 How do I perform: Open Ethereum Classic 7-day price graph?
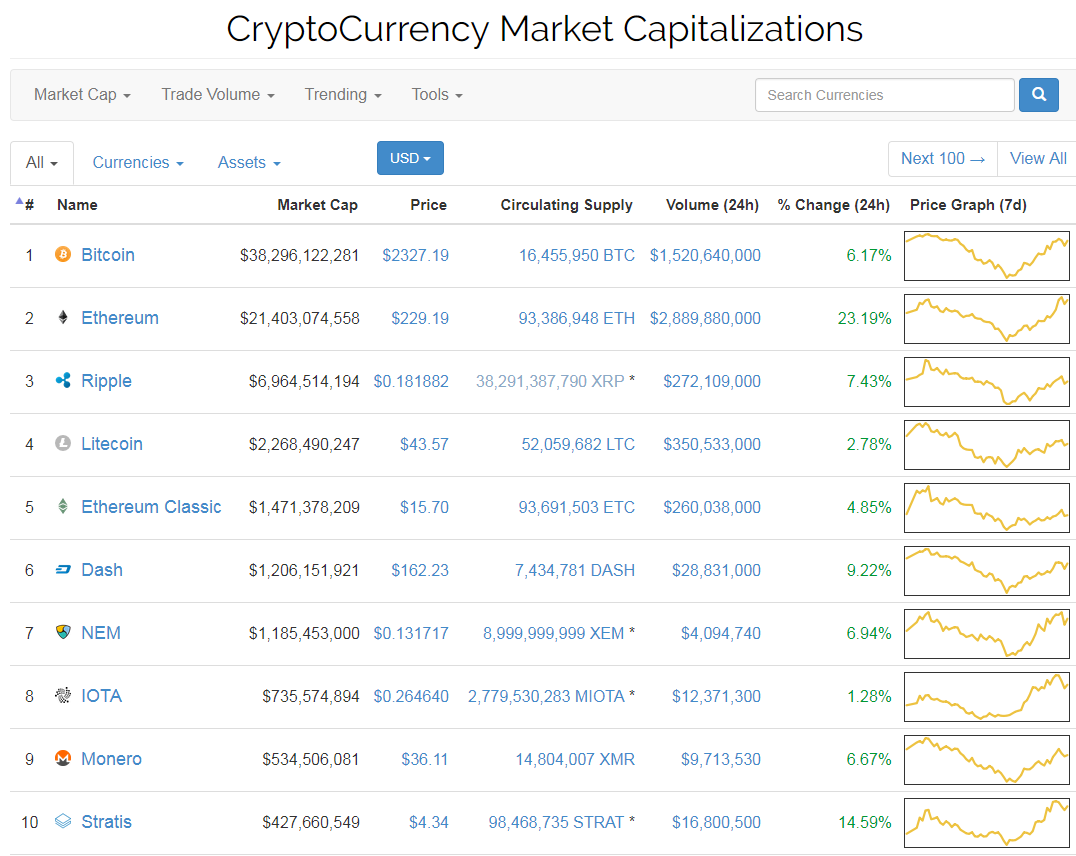click(x=987, y=508)
